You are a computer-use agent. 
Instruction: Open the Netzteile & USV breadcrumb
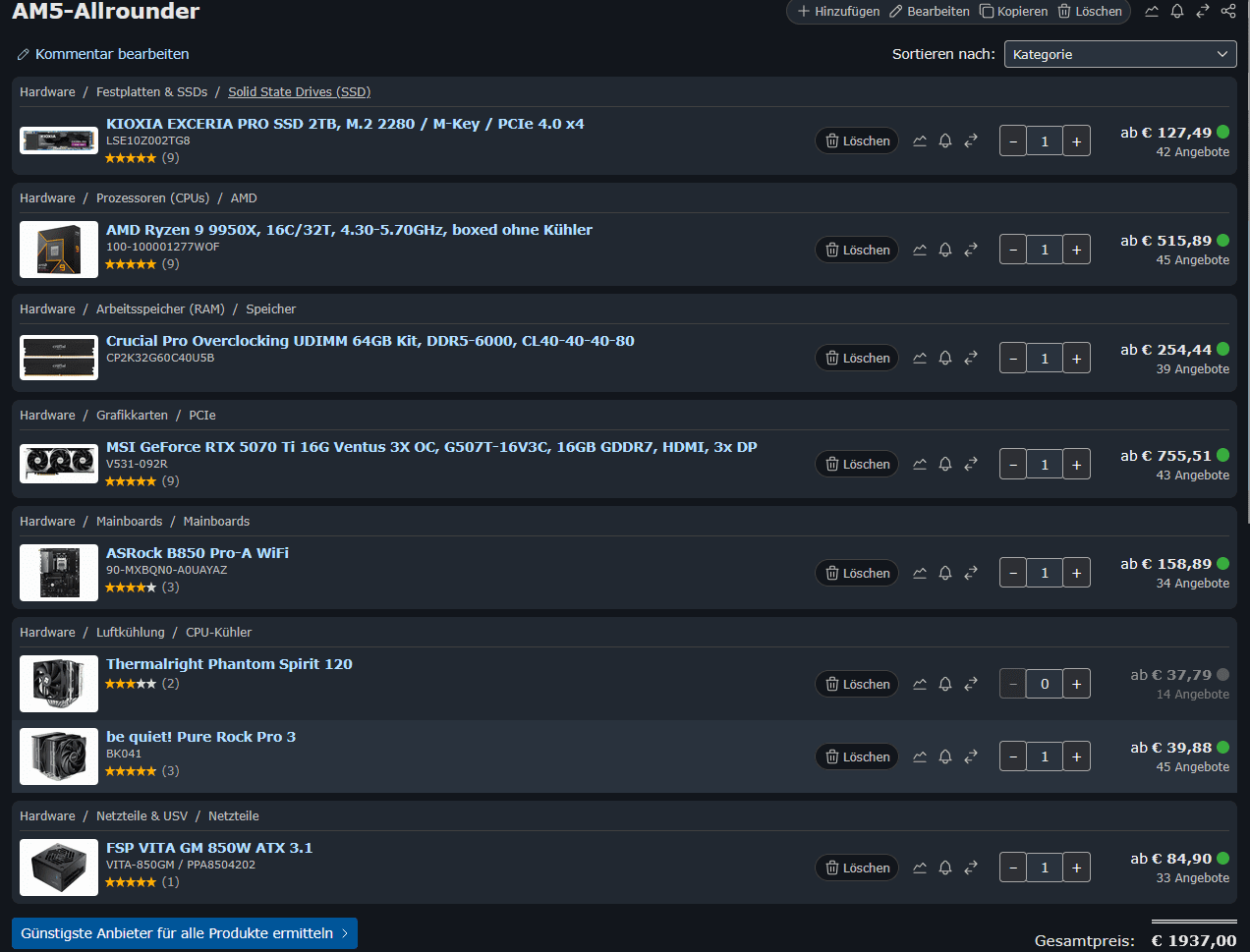[x=142, y=815]
